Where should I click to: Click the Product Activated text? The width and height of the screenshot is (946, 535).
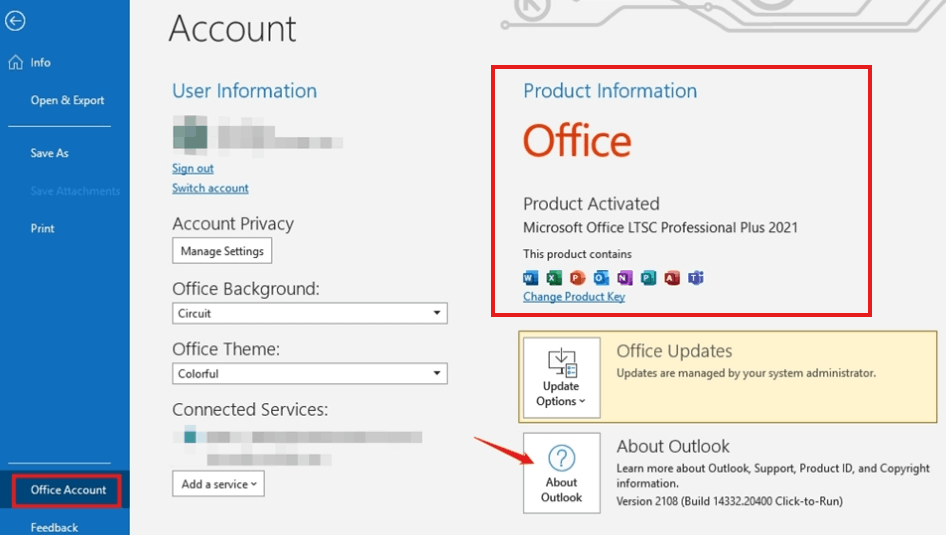591,204
